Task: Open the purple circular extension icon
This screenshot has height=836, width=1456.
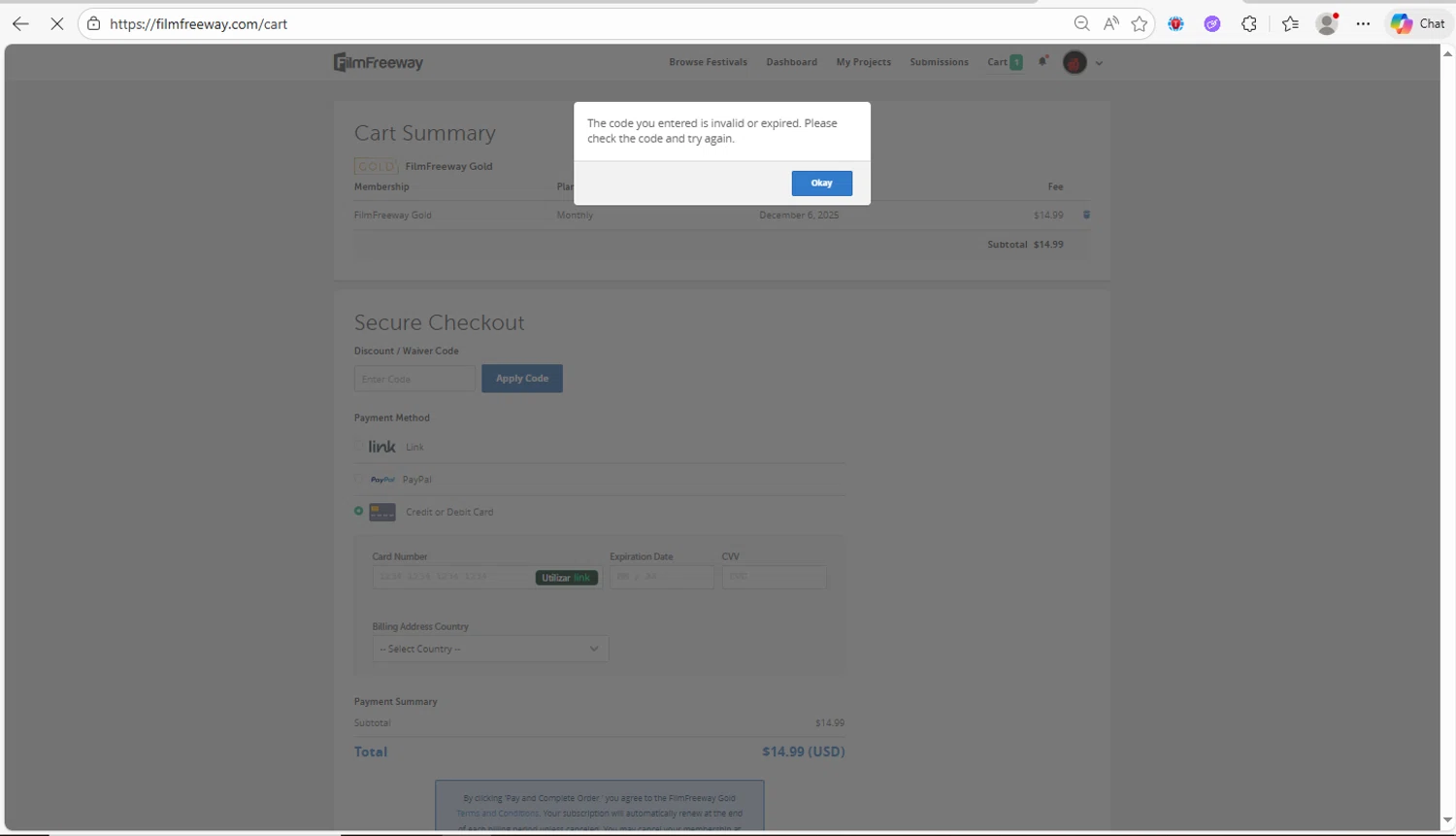Action: pyautogui.click(x=1212, y=23)
